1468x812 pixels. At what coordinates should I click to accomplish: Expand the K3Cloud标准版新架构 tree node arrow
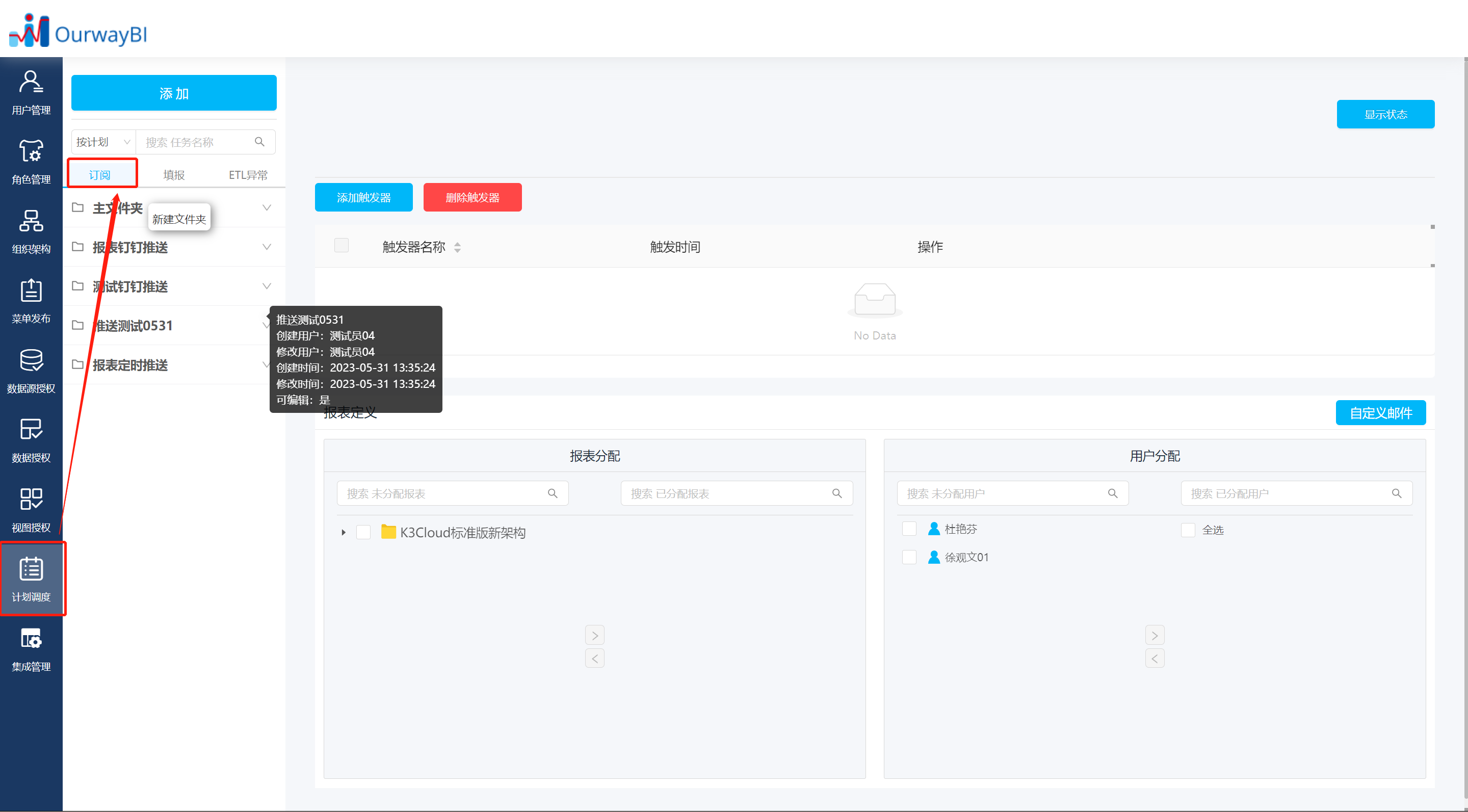pyautogui.click(x=343, y=532)
